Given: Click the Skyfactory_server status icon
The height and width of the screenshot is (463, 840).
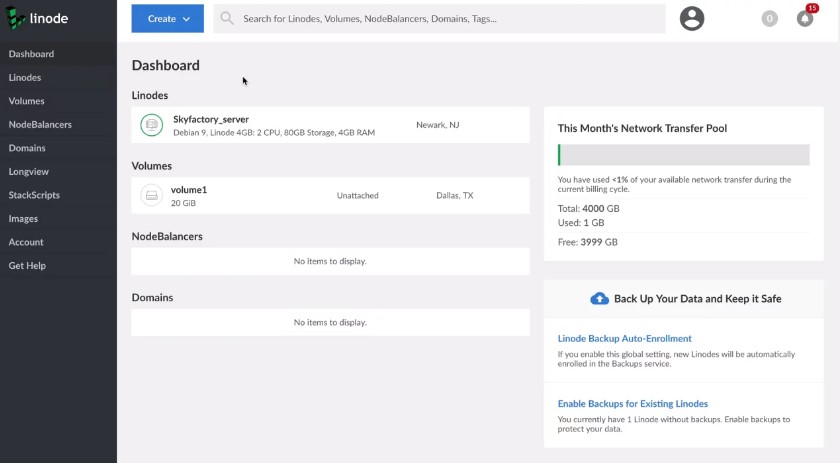Looking at the screenshot, I should tap(152, 125).
